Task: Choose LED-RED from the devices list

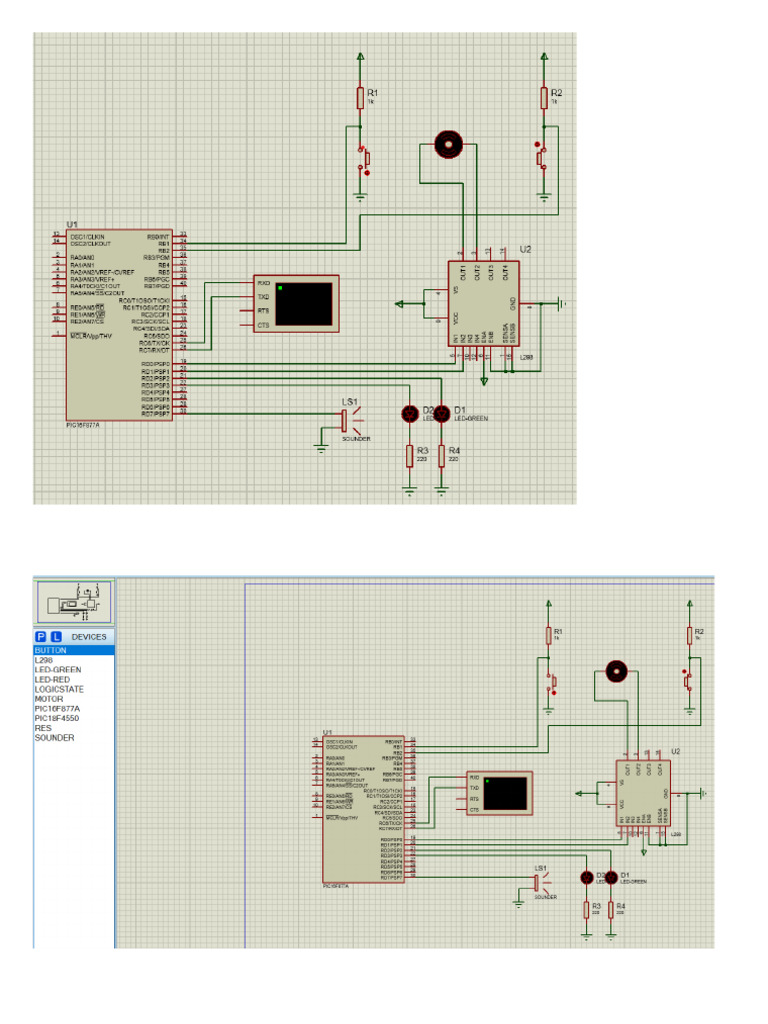Action: (53, 680)
